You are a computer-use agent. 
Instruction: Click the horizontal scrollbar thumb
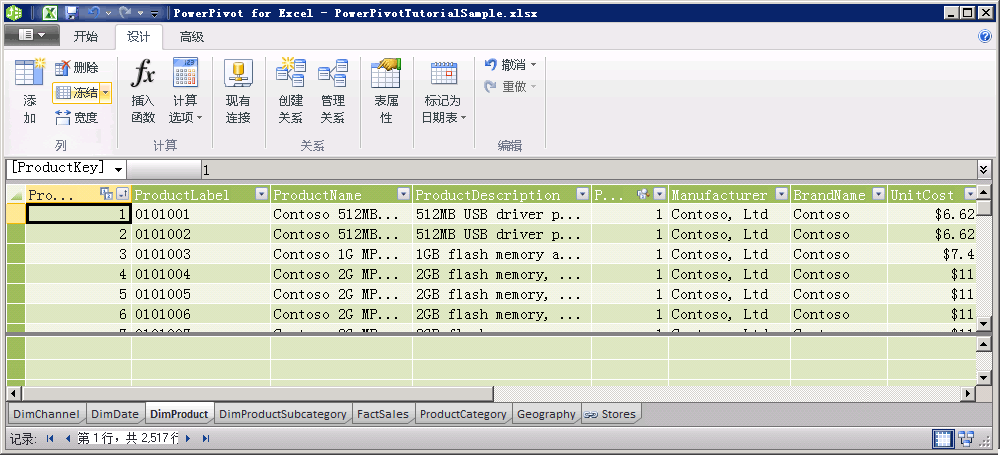(x=257, y=394)
